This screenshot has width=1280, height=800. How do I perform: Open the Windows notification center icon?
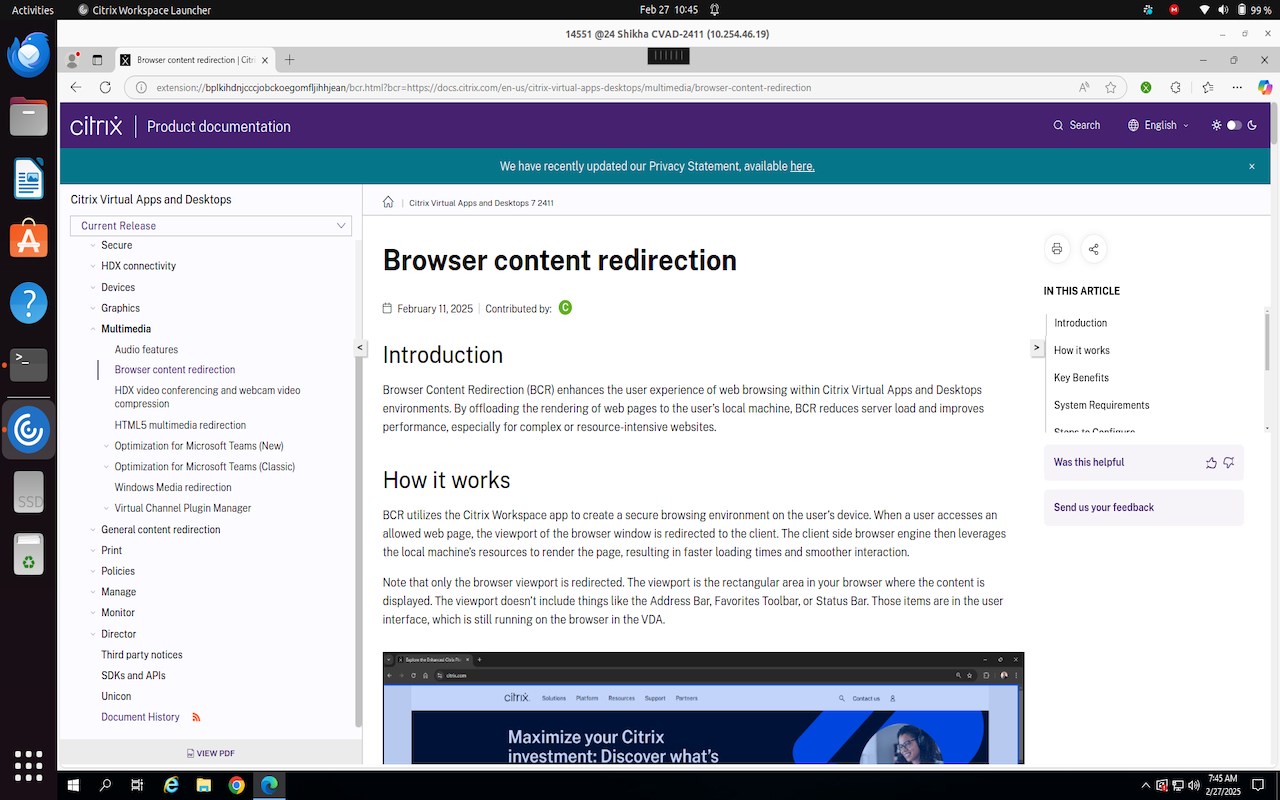click(x=1259, y=785)
